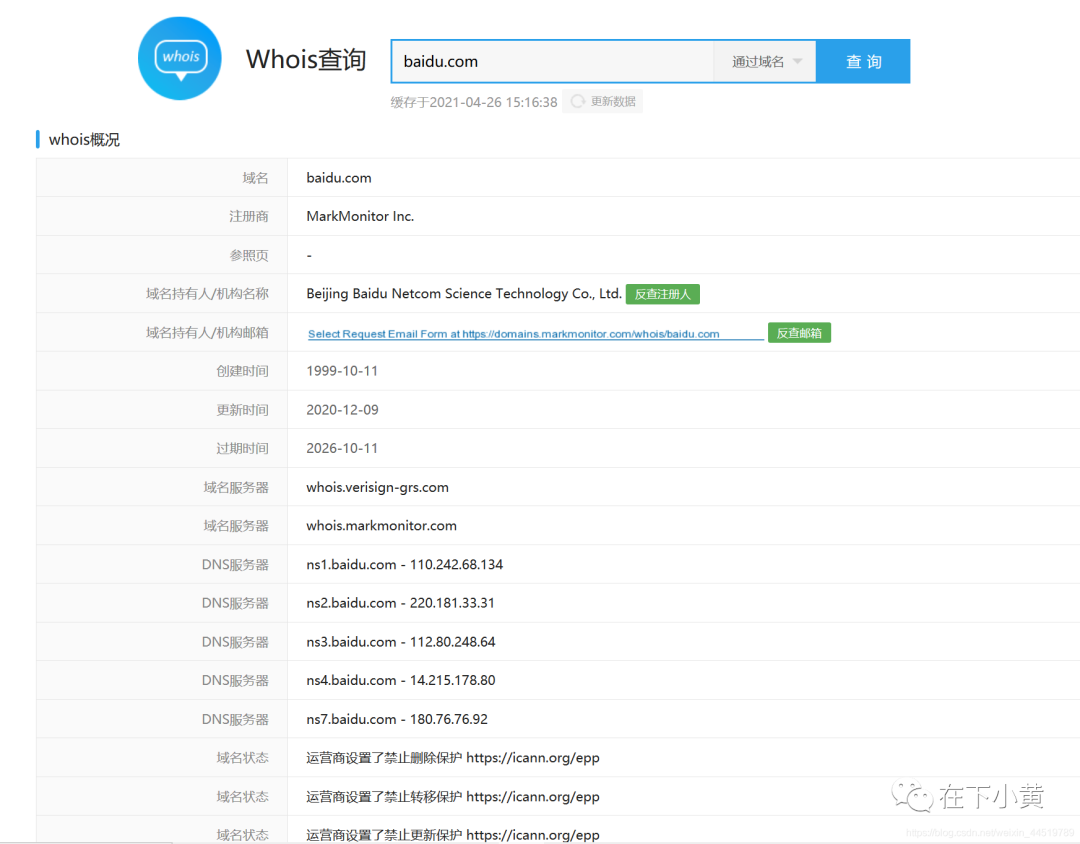Select ns7.baidu.com - 180.76.76.92 entry
The height and width of the screenshot is (844, 1080).
[x=397, y=719]
